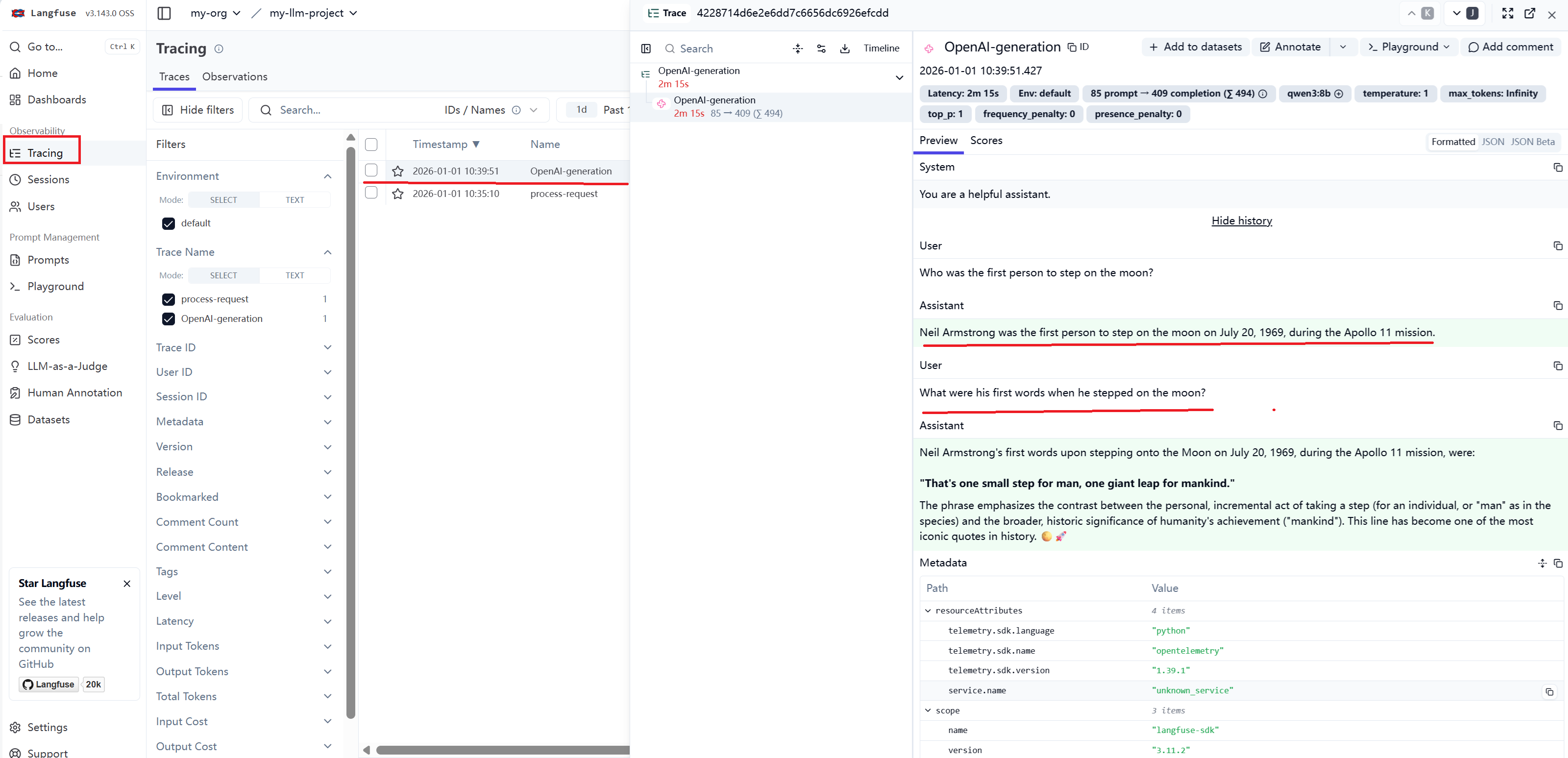Click the Hide history link
The height and width of the screenshot is (758, 1568).
pos(1241,220)
